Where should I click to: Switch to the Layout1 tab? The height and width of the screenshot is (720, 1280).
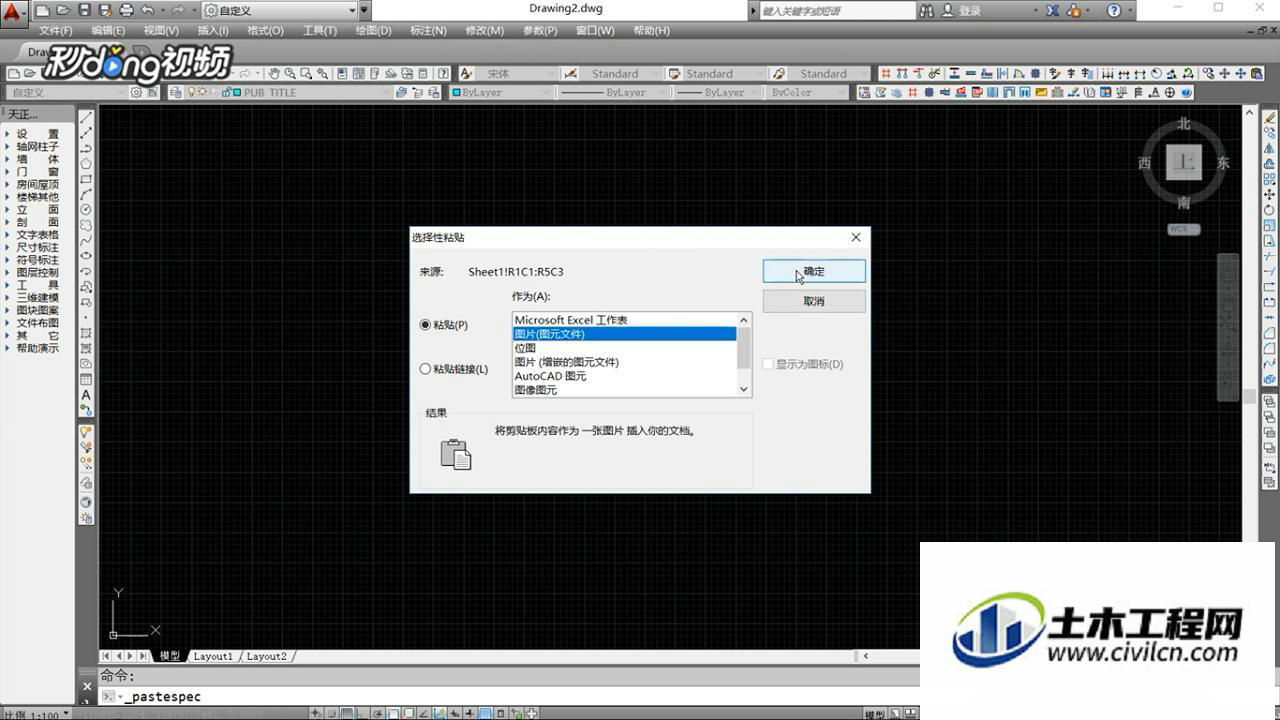[213, 656]
